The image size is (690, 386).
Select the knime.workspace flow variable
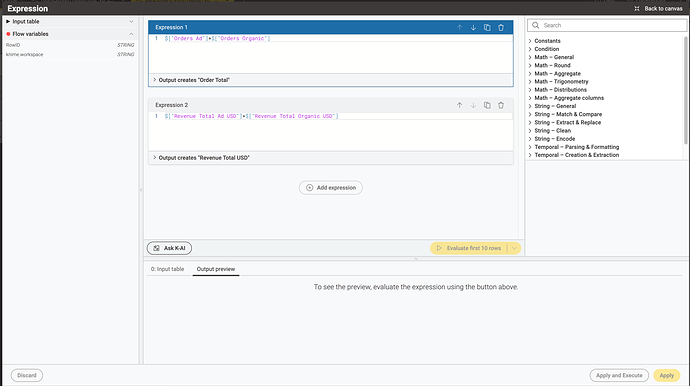[x=70, y=55]
